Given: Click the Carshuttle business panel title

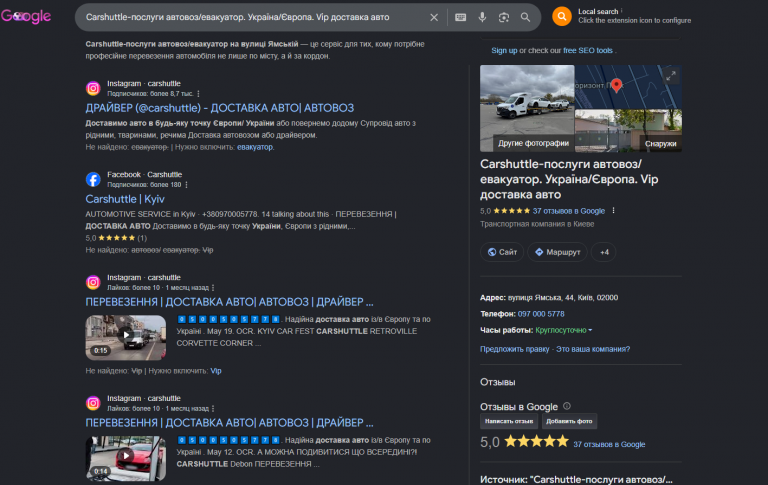Looking at the screenshot, I should tap(569, 179).
